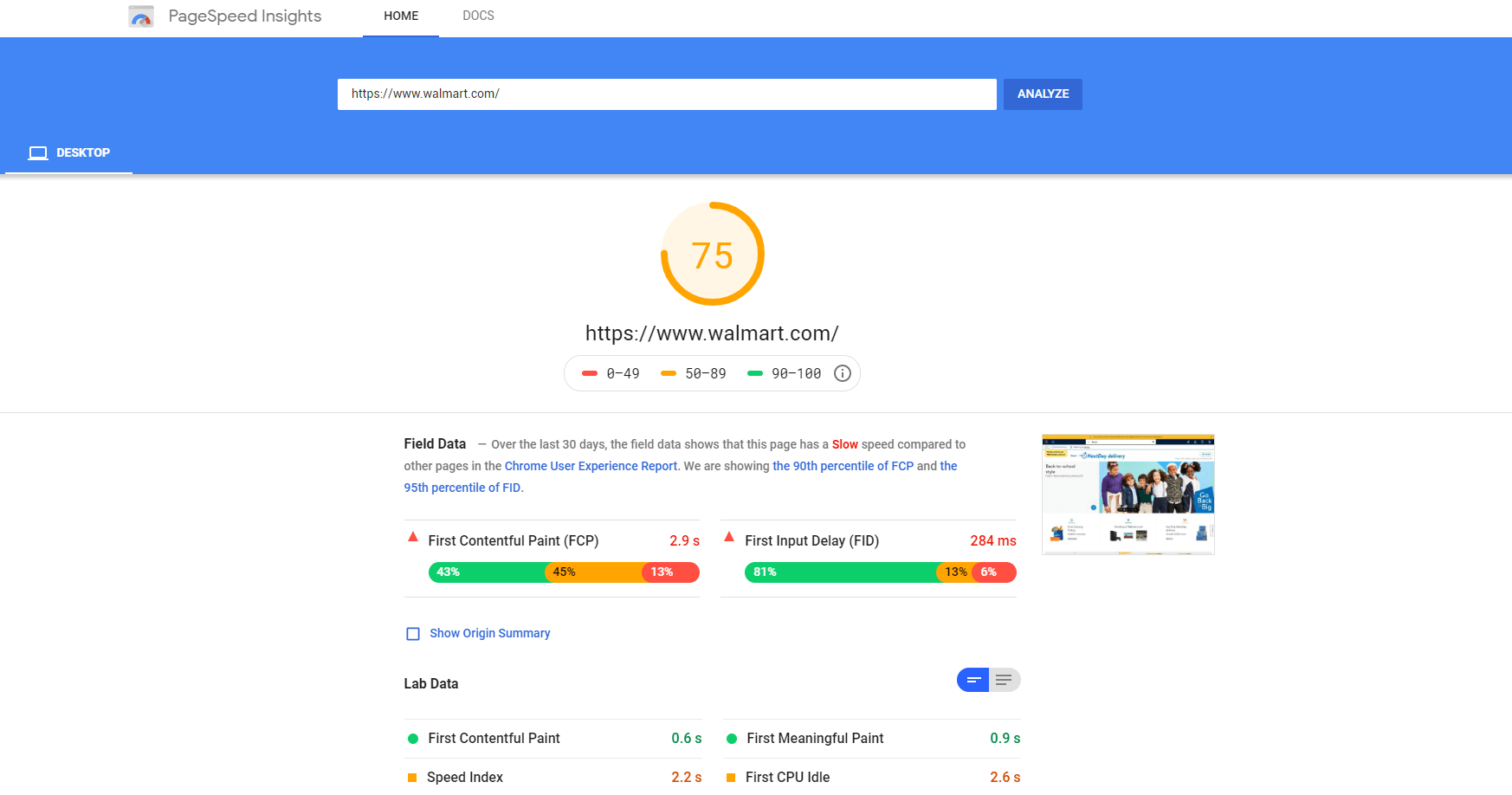Click the First Contentful Paint (FCP) label
Image resolution: width=1512 pixels, height=795 pixels.
coord(514,541)
